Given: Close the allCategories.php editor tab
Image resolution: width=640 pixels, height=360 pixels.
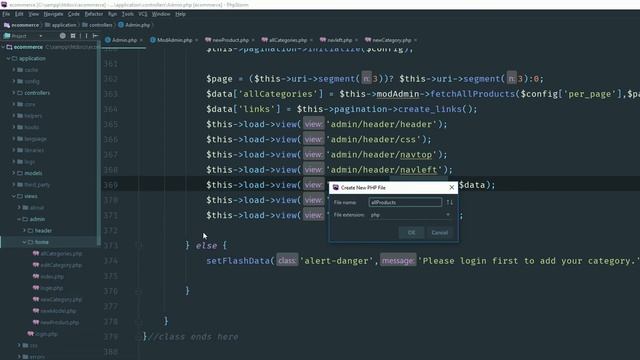Looking at the screenshot, I should (311, 40).
